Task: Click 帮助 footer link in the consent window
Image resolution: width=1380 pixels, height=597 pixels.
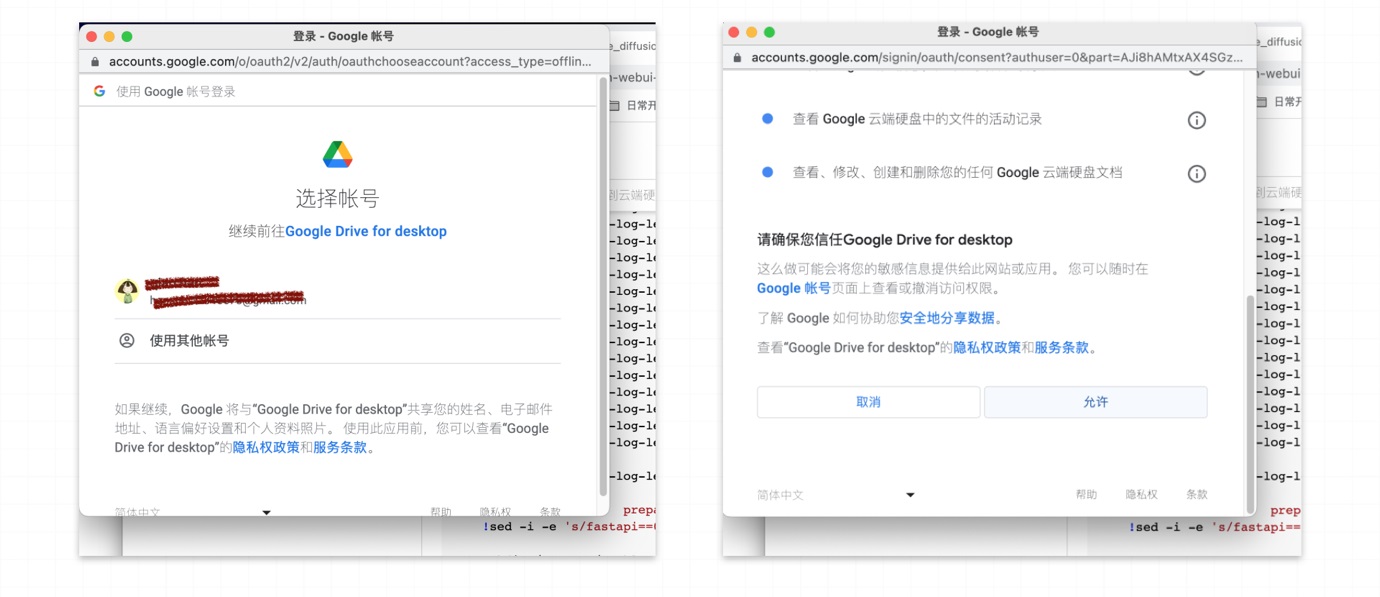Action: 1086,495
